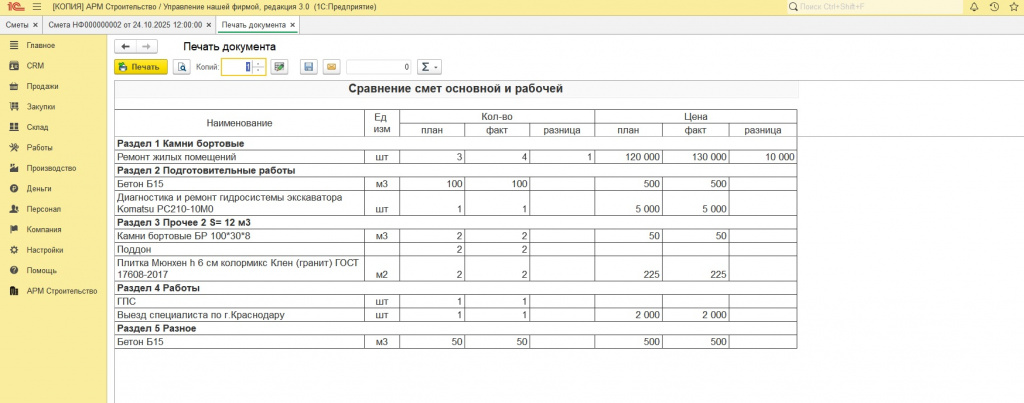Screen dimensions: 1024x403
Task: Select the Поддон row name cell
Action: coord(240,250)
